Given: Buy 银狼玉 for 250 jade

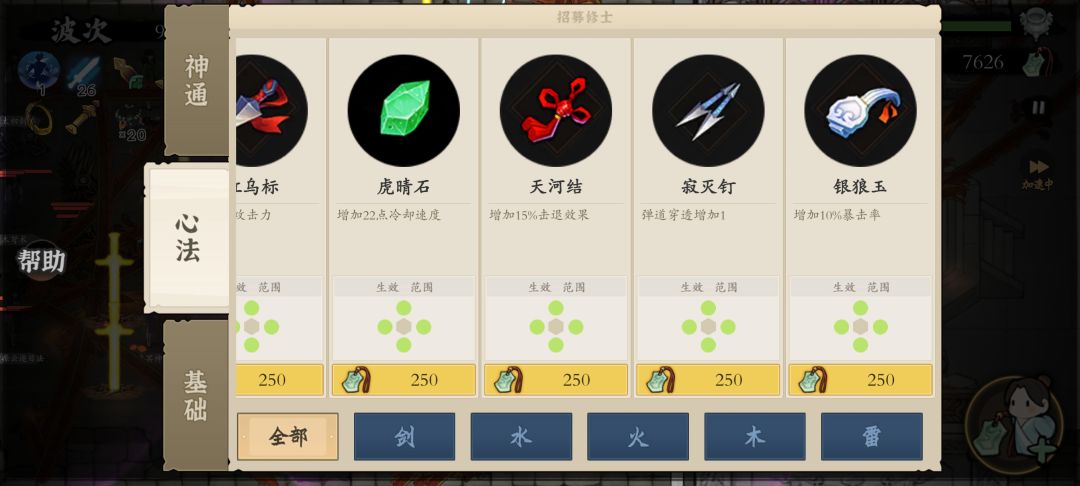Looking at the screenshot, I should point(860,380).
